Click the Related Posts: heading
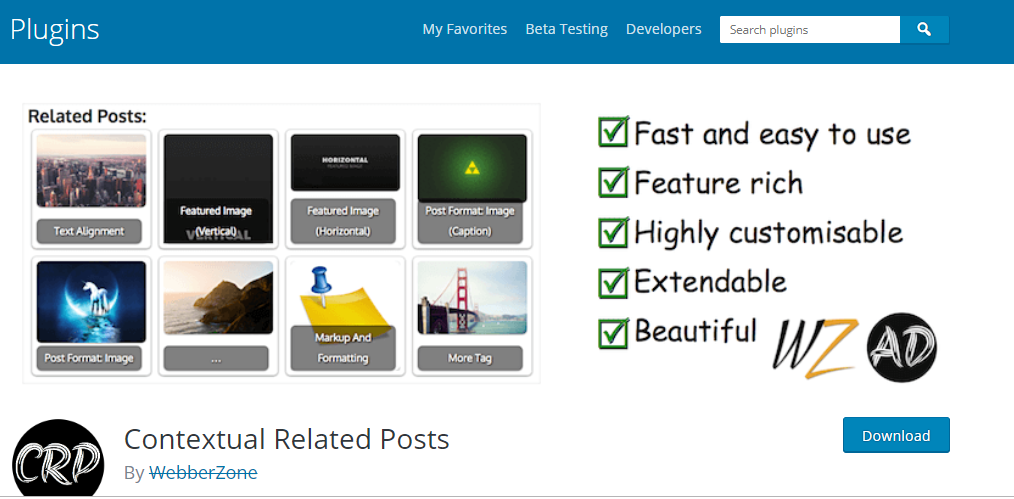This screenshot has height=499, width=1014. click(87, 116)
